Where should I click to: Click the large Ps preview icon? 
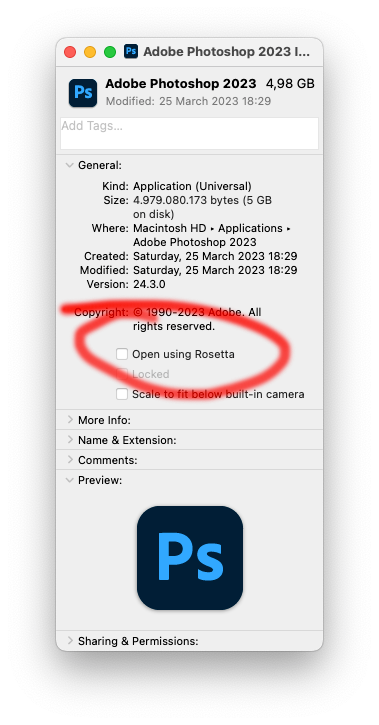[x=190, y=558]
